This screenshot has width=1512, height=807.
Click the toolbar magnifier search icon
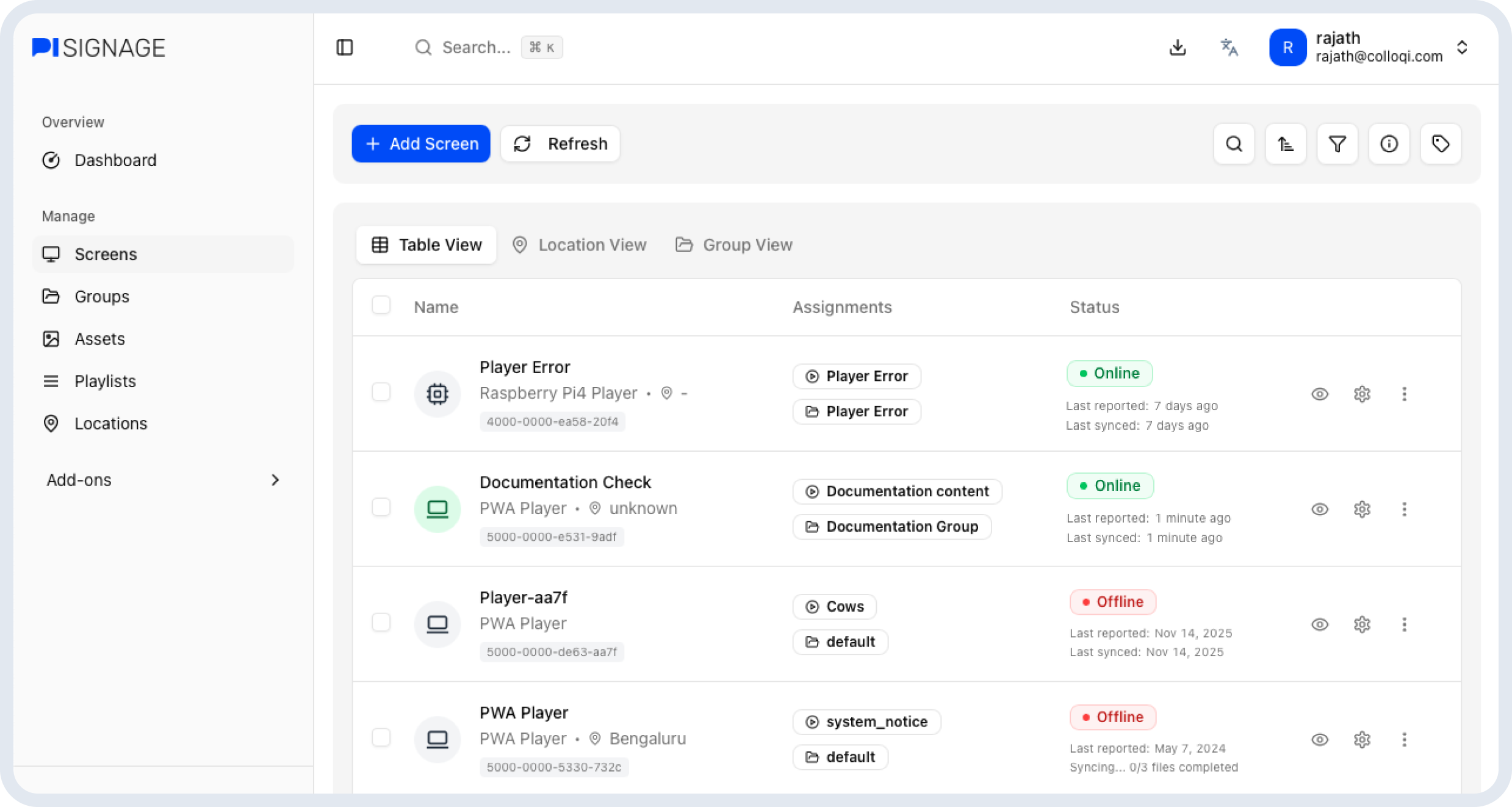1234,144
